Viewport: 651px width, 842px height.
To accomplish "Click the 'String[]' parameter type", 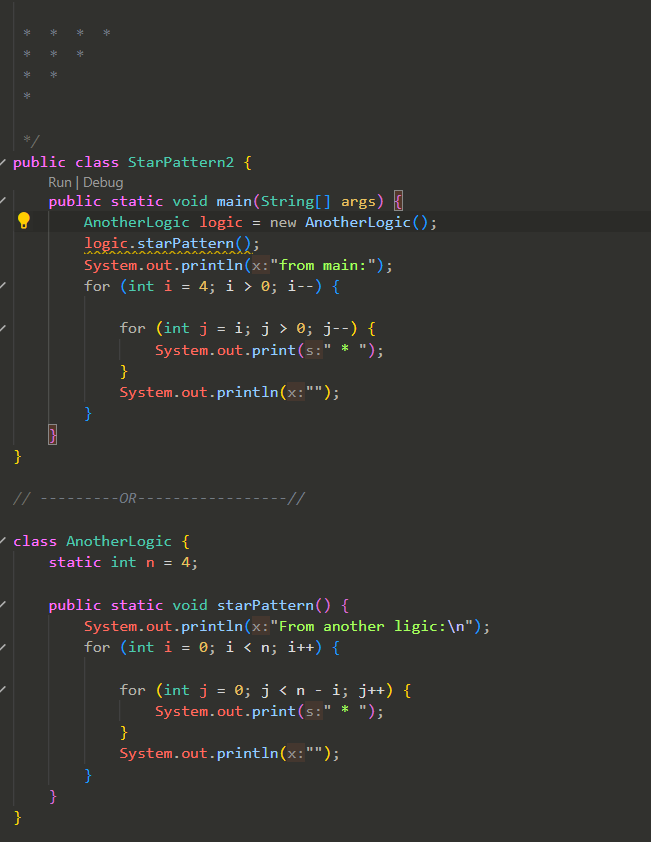I will coord(296,201).
